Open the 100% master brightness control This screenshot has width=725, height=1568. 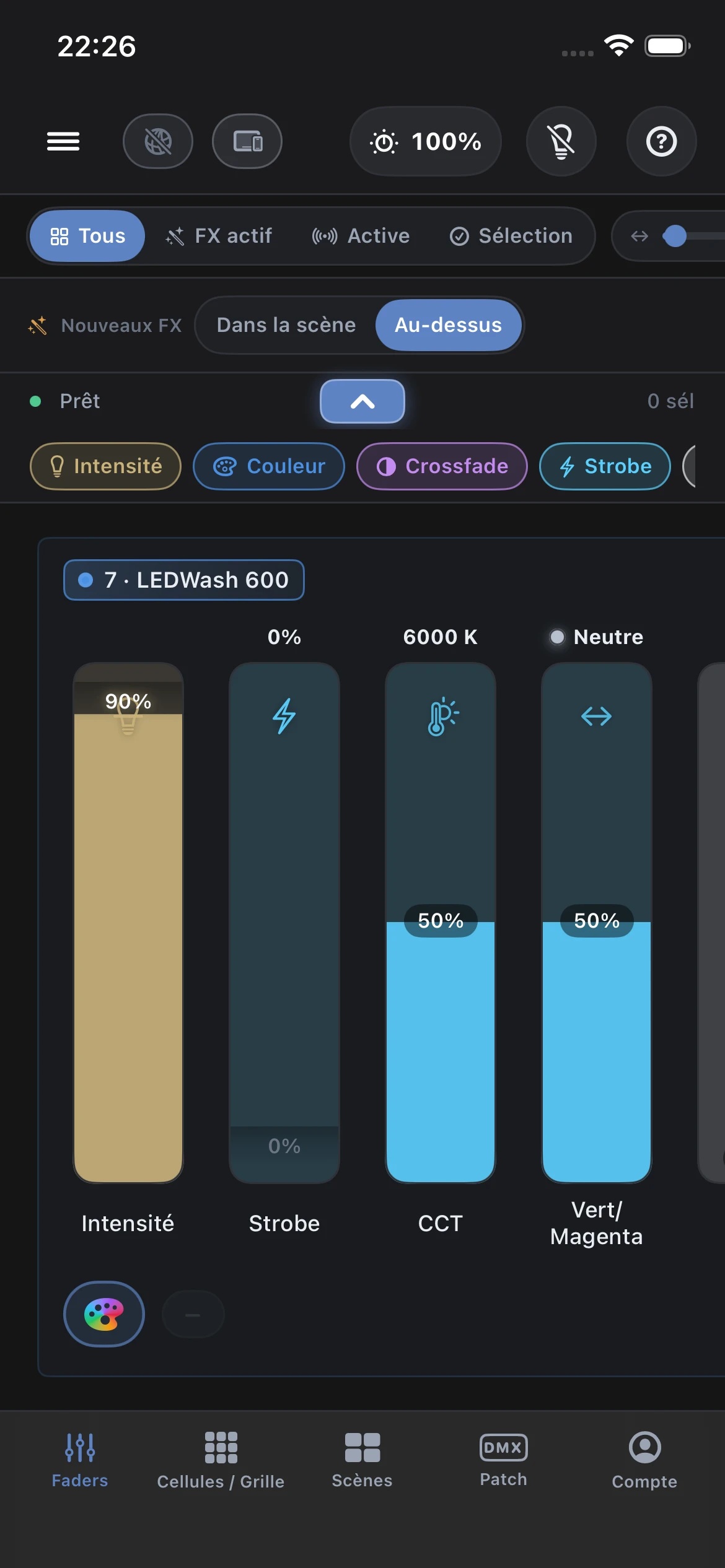pyautogui.click(x=426, y=141)
